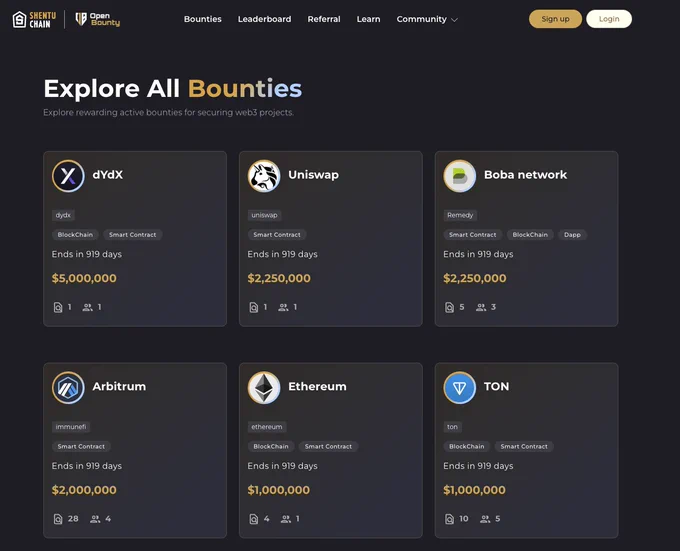The width and height of the screenshot is (680, 551).
Task: Open the Arbitrum bounty title
Action: (x=119, y=386)
